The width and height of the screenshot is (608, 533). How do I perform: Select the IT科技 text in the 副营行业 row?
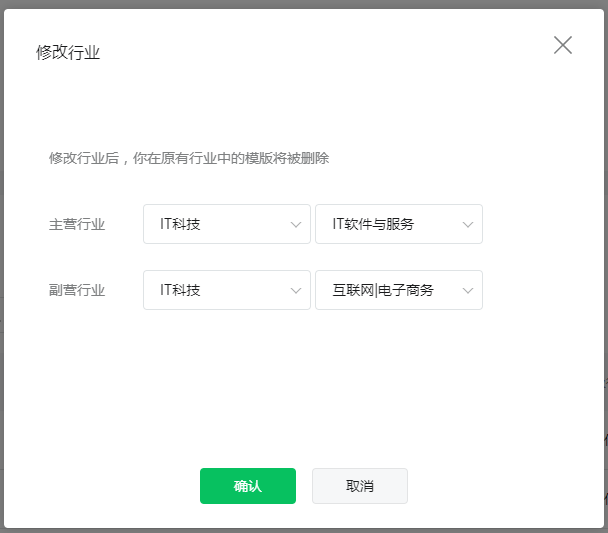click(x=180, y=290)
